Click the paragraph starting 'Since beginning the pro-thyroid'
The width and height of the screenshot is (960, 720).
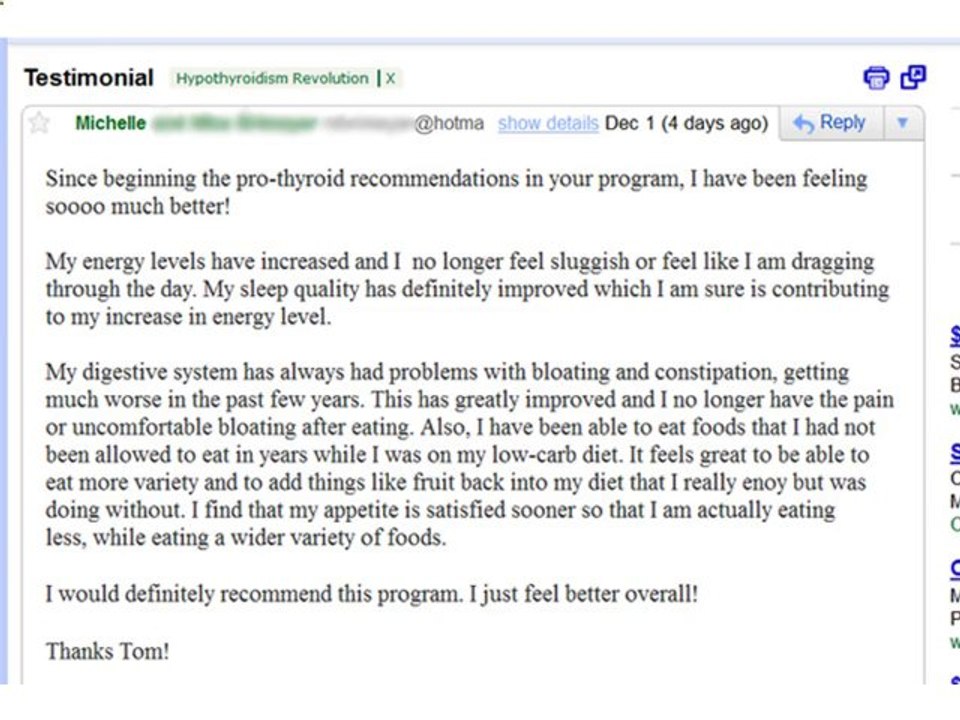[456, 192]
